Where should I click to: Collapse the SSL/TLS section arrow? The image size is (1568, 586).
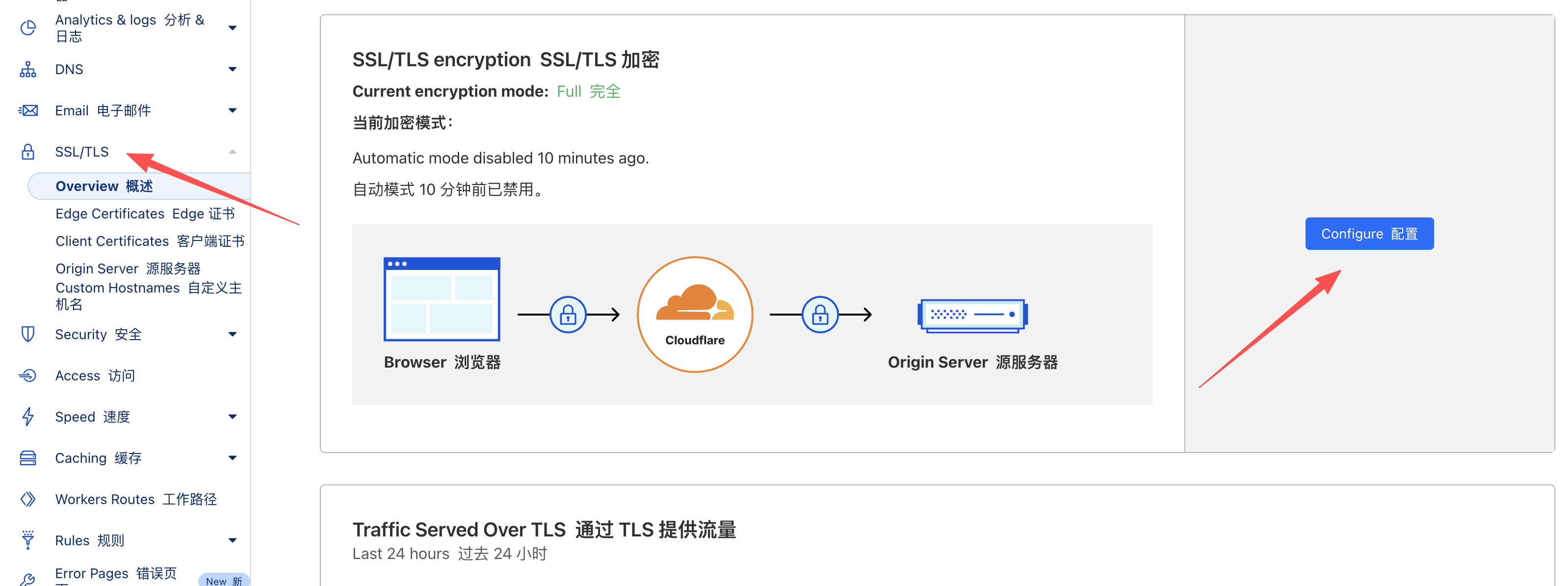(x=232, y=152)
